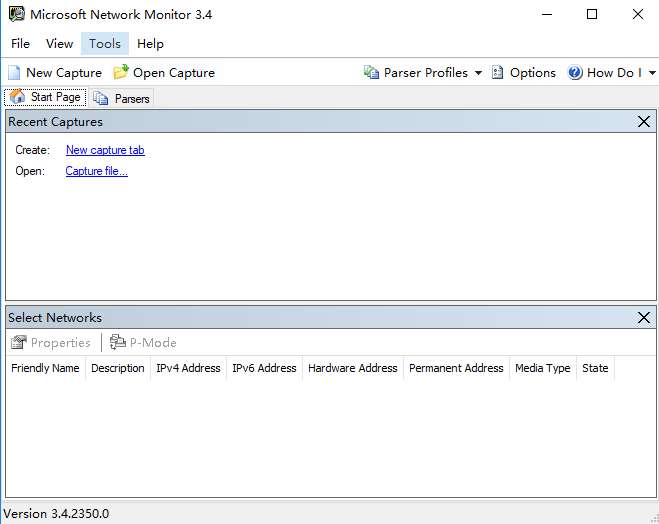Image resolution: width=659 pixels, height=524 pixels.
Task: Sort by Friendly Name column header
Action: click(x=45, y=368)
